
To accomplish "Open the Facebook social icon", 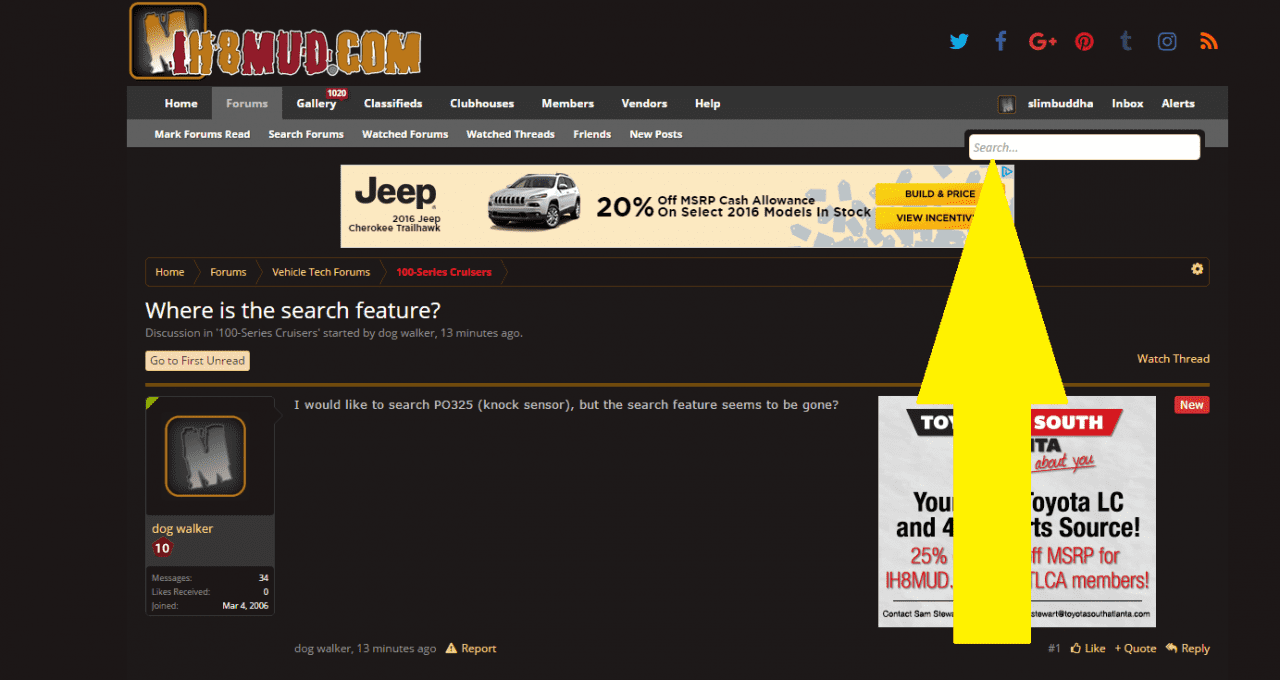I will pos(1000,41).
